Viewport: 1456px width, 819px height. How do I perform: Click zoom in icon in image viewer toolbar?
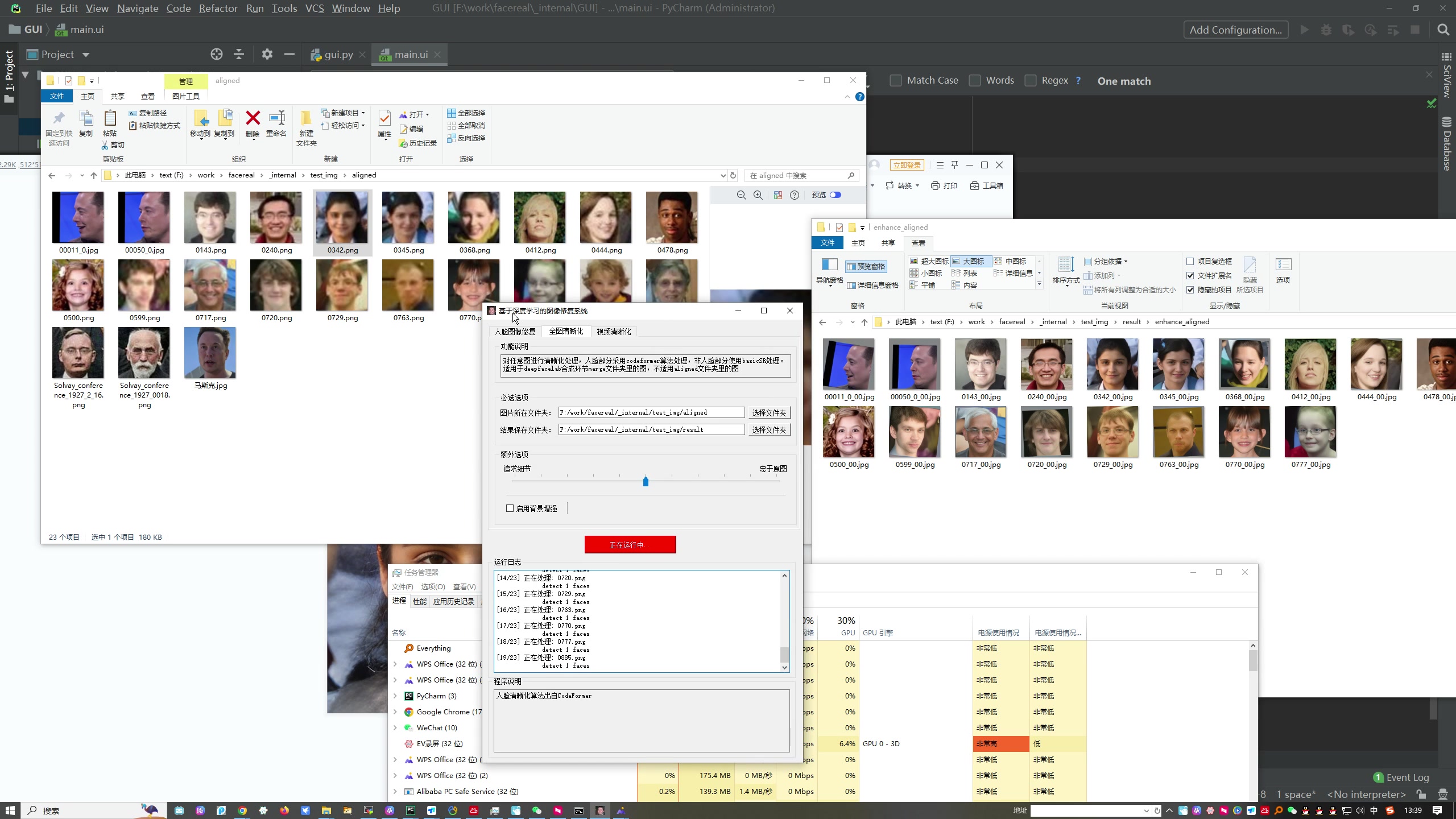tap(758, 195)
